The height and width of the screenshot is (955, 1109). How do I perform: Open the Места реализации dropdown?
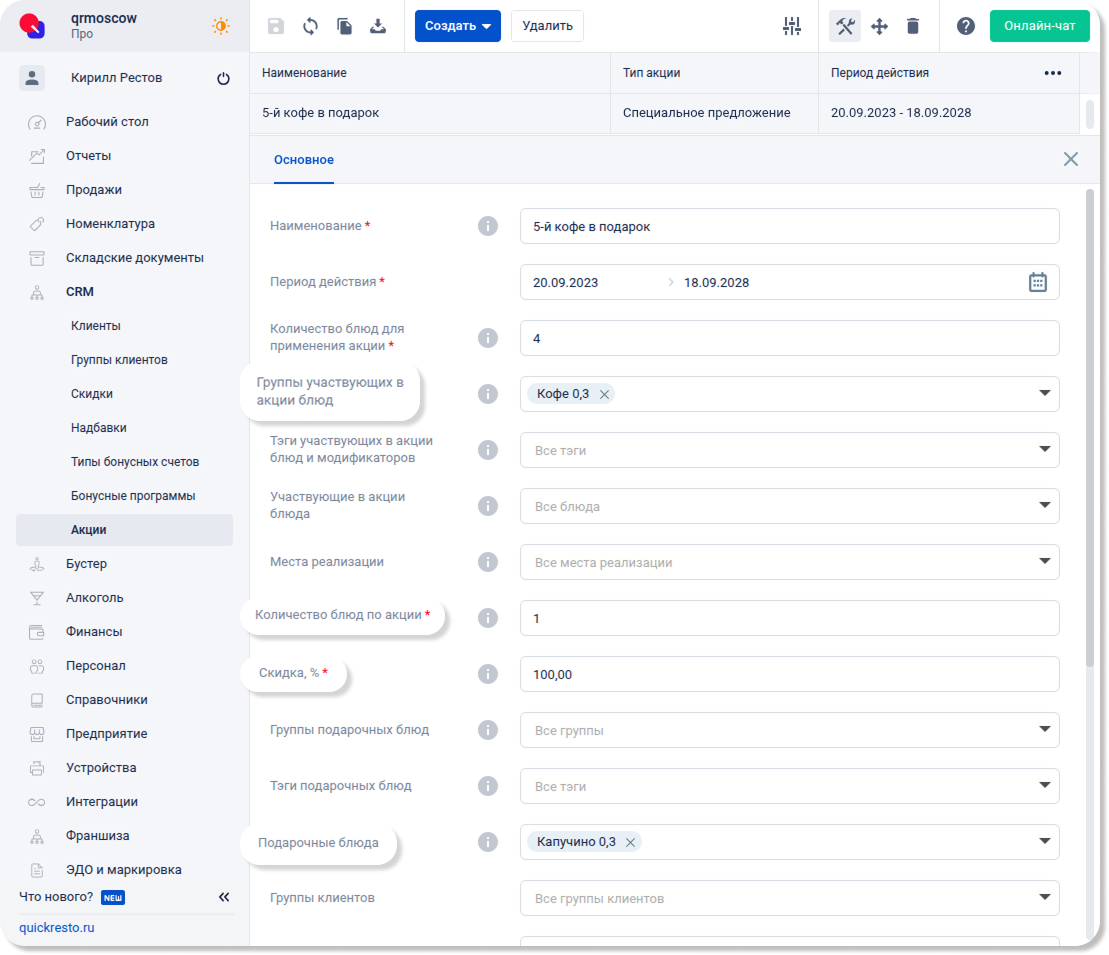pyautogui.click(x=1045, y=562)
